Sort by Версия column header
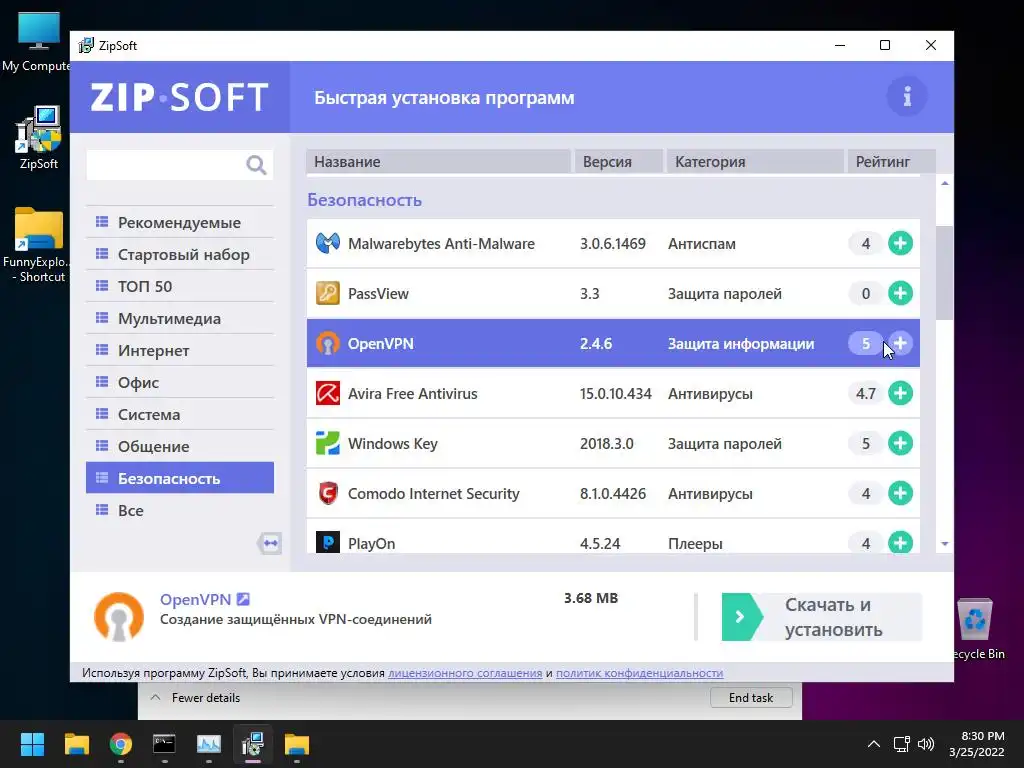 tap(618, 161)
